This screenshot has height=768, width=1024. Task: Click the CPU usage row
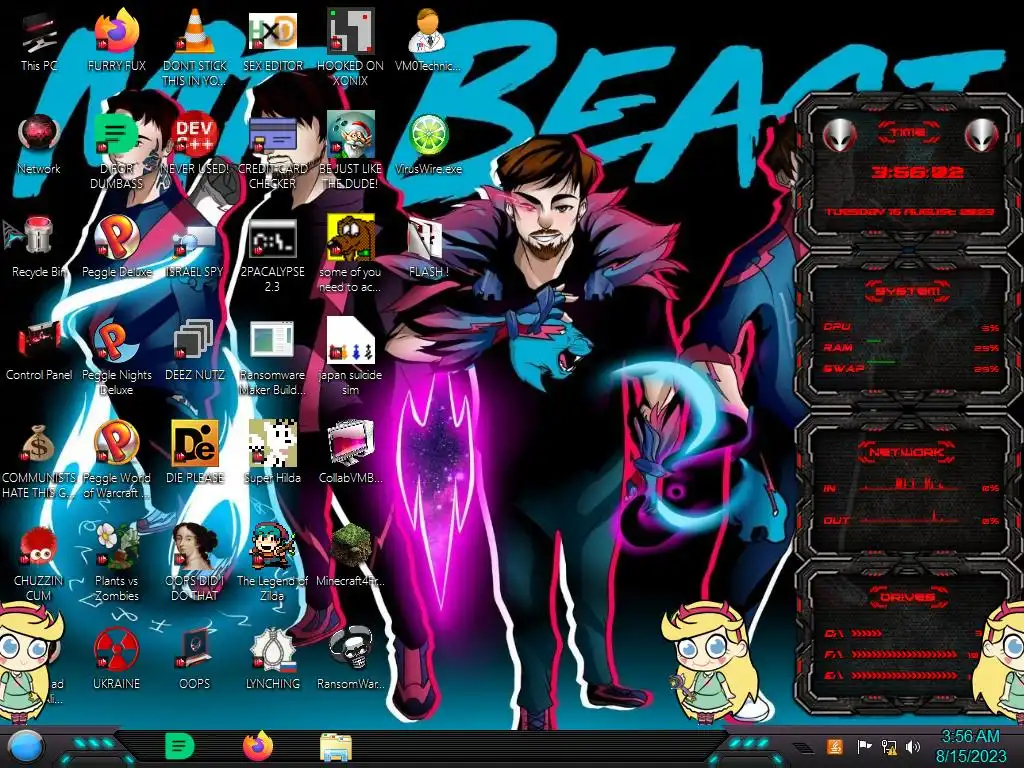[x=911, y=327]
